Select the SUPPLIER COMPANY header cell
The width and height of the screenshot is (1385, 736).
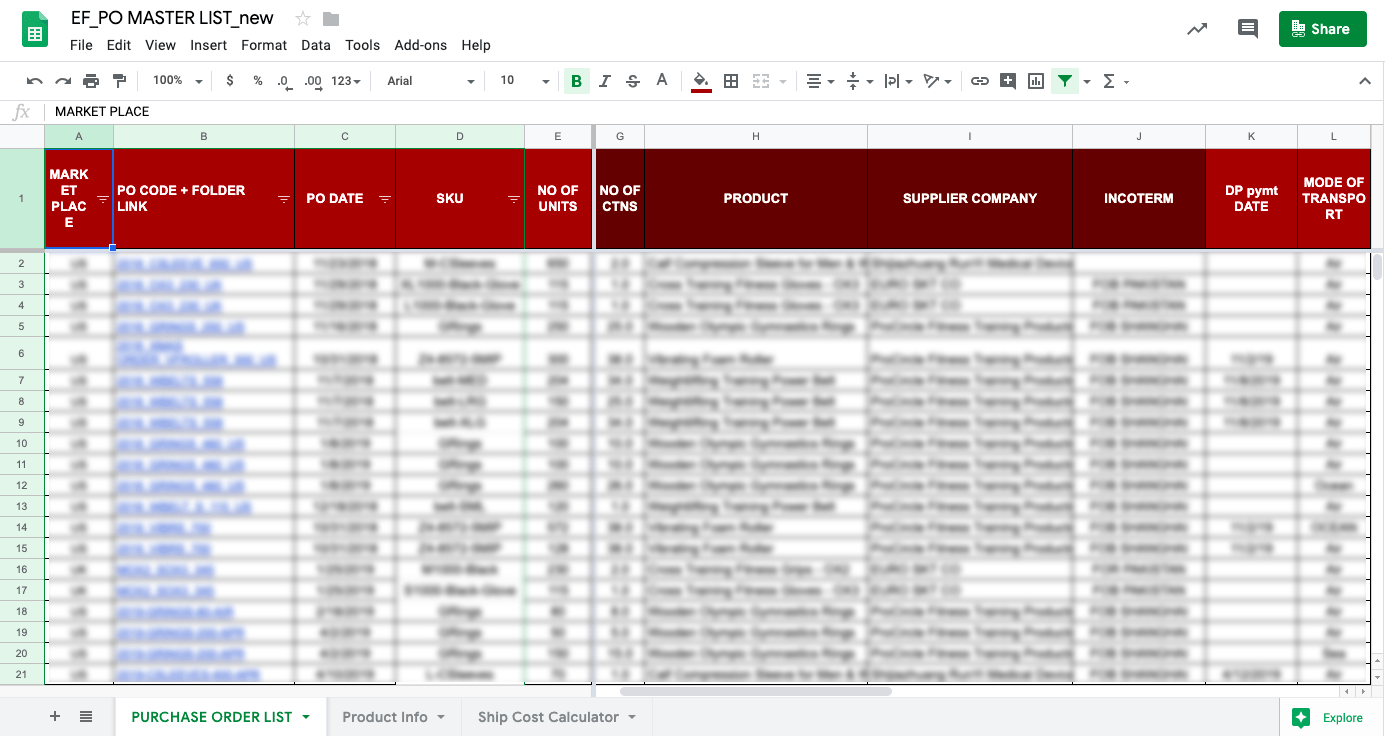[970, 199]
